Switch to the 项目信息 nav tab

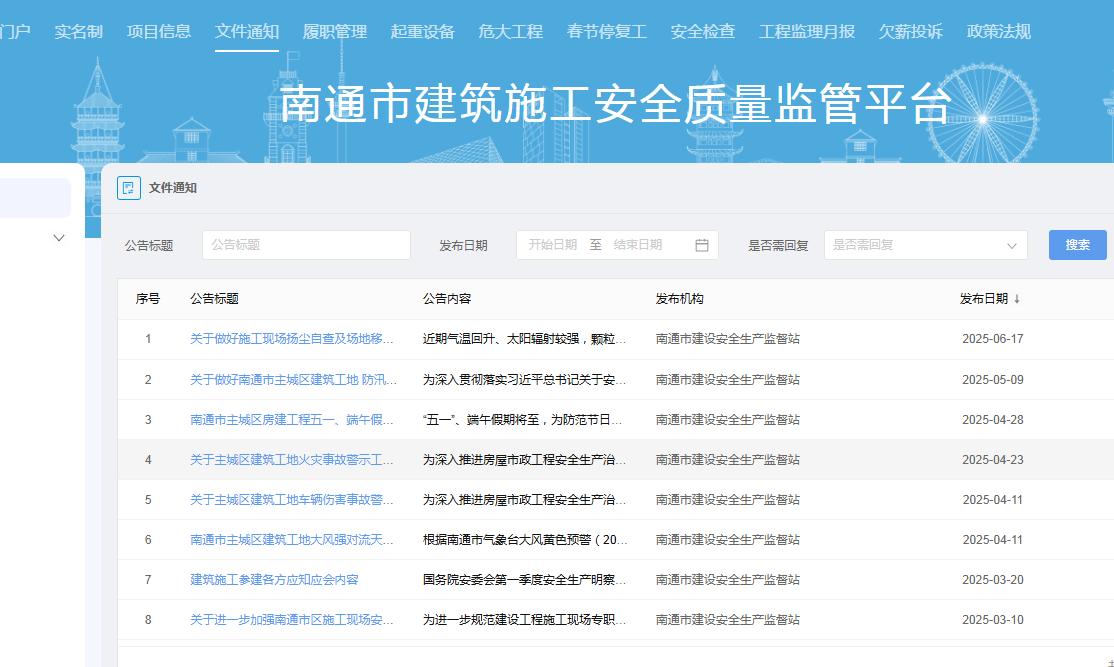pos(159,32)
